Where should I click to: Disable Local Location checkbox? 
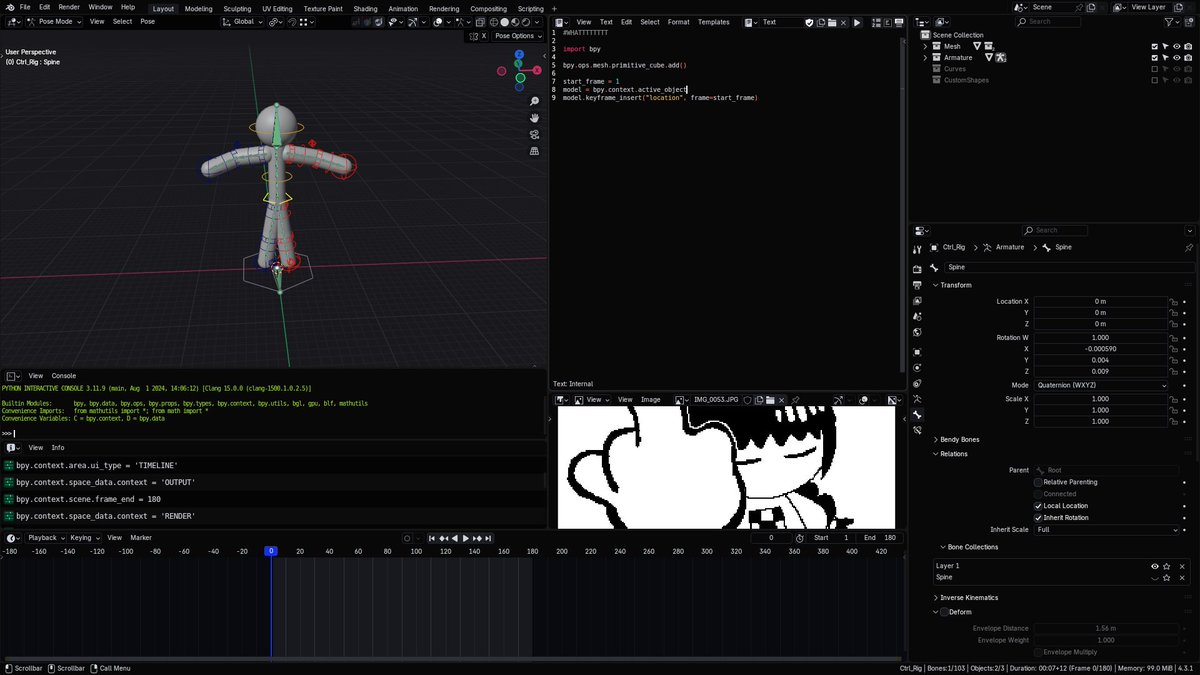tap(1038, 506)
